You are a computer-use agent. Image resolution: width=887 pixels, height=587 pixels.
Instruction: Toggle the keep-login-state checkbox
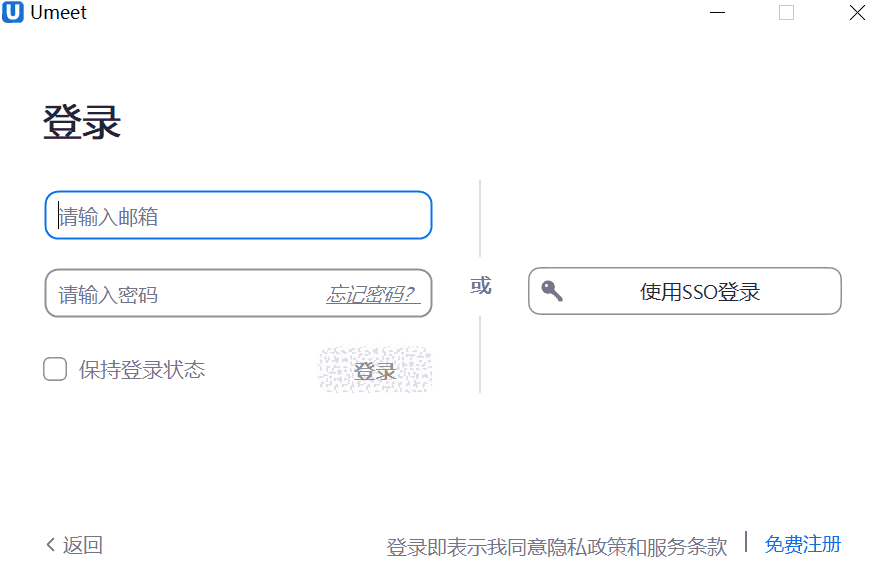pyautogui.click(x=55, y=369)
